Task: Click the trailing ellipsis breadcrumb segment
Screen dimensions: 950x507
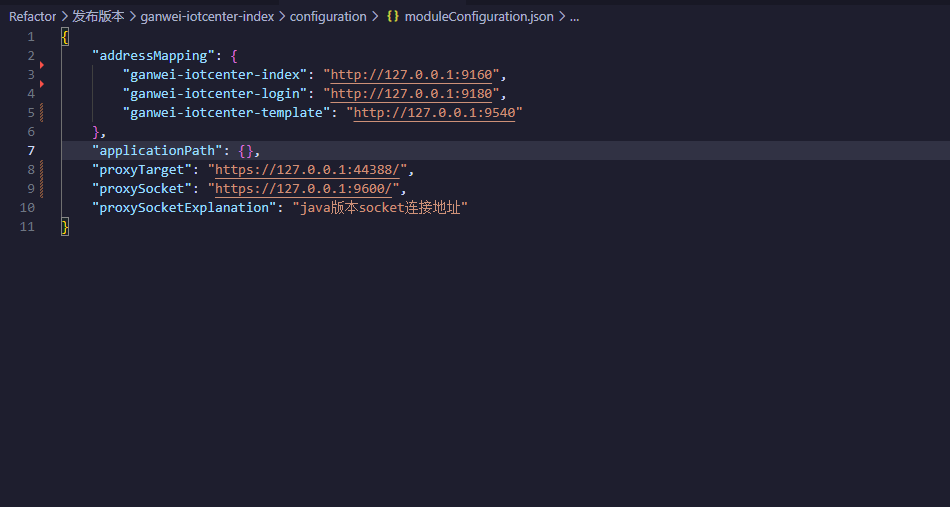Action: 574,17
